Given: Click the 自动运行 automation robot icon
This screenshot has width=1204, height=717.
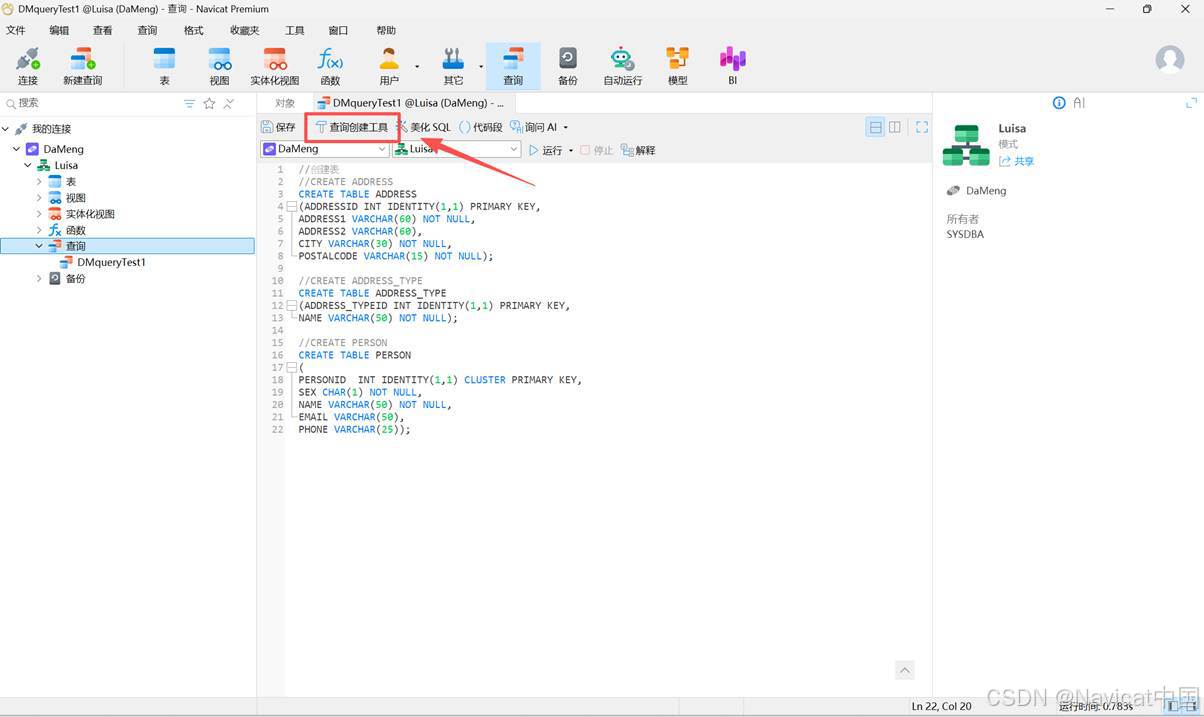Looking at the screenshot, I should pyautogui.click(x=622, y=66).
